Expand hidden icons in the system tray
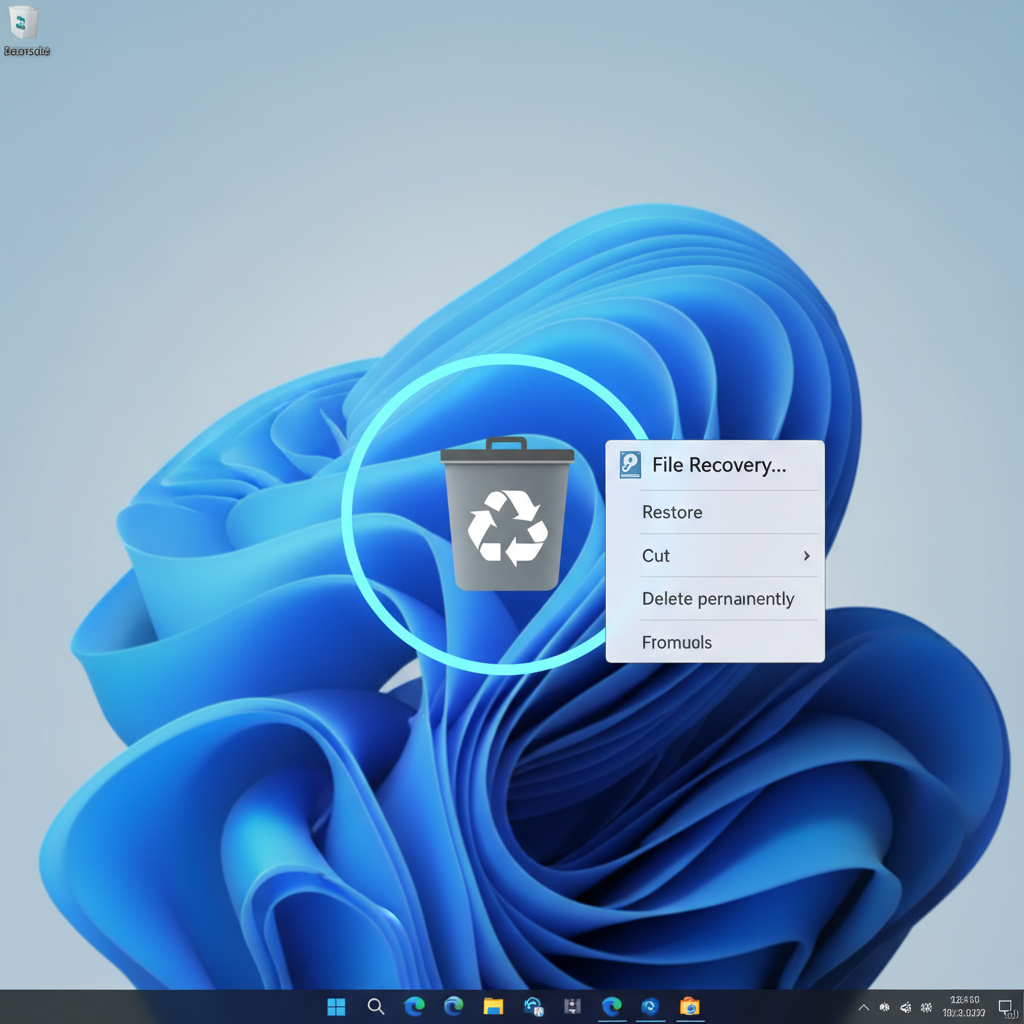The height and width of the screenshot is (1024, 1024). click(x=864, y=1008)
